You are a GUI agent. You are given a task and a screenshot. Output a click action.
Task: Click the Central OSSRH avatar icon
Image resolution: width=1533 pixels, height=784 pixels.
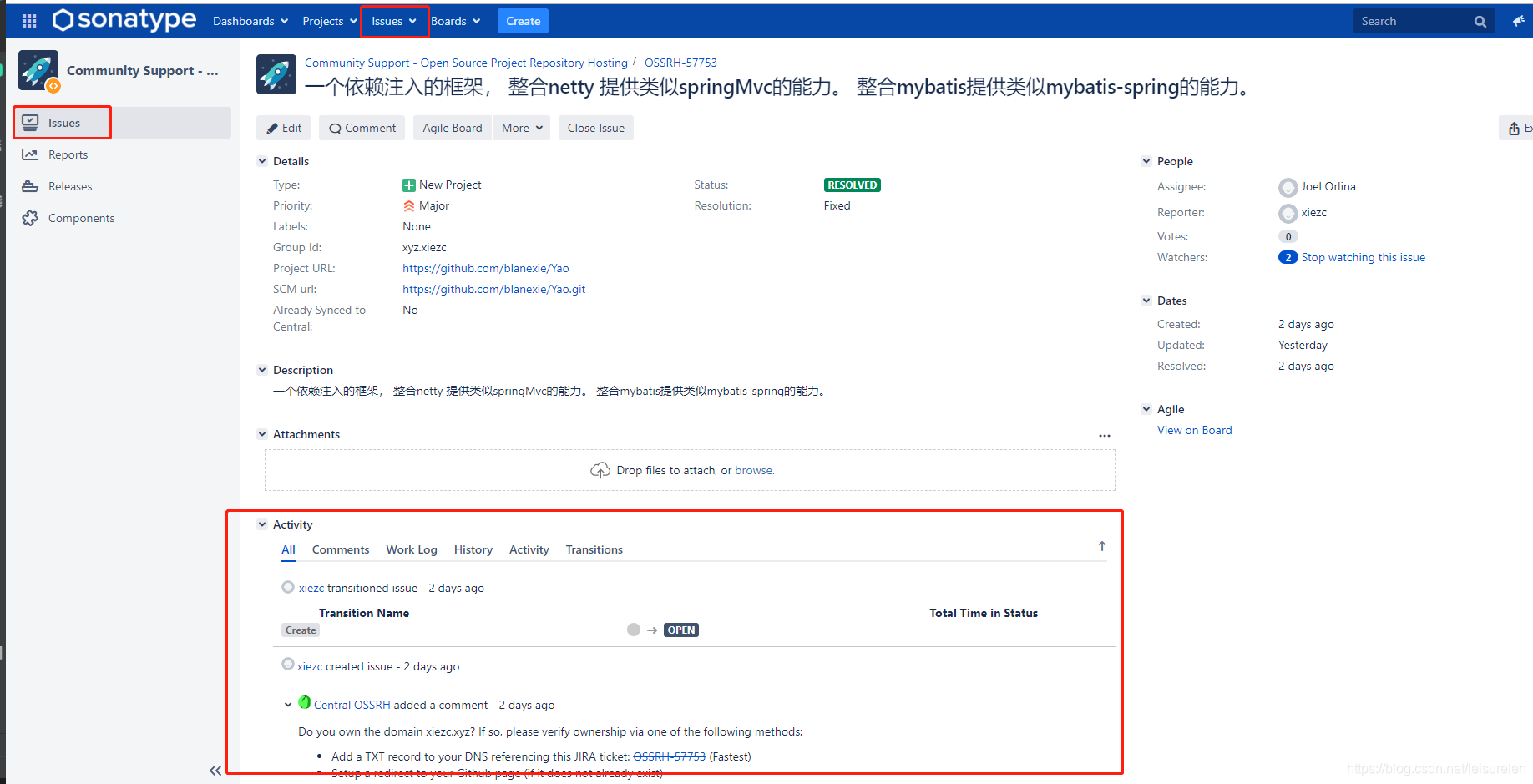305,702
